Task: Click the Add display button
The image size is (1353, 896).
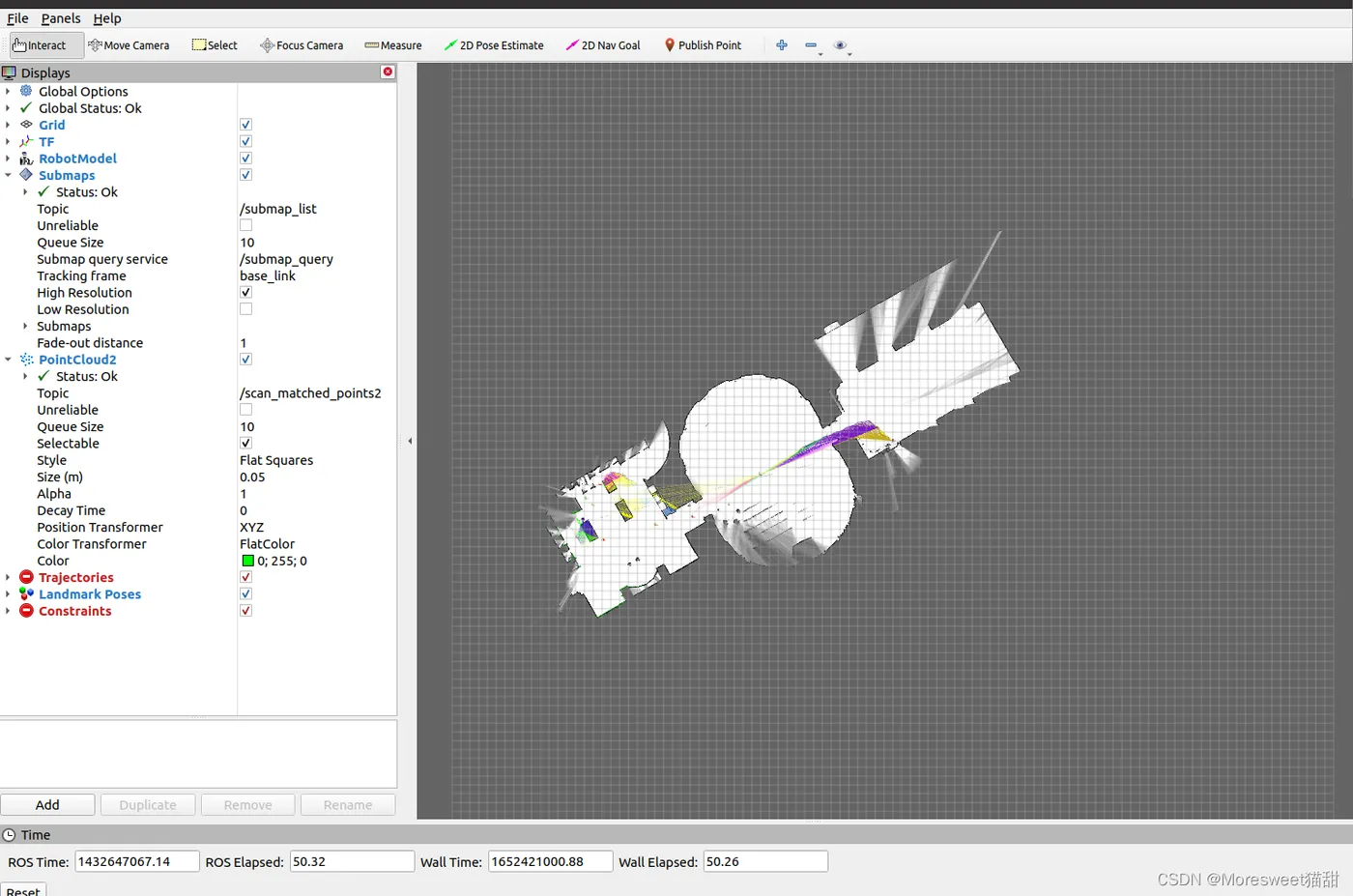Action: pyautogui.click(x=47, y=805)
